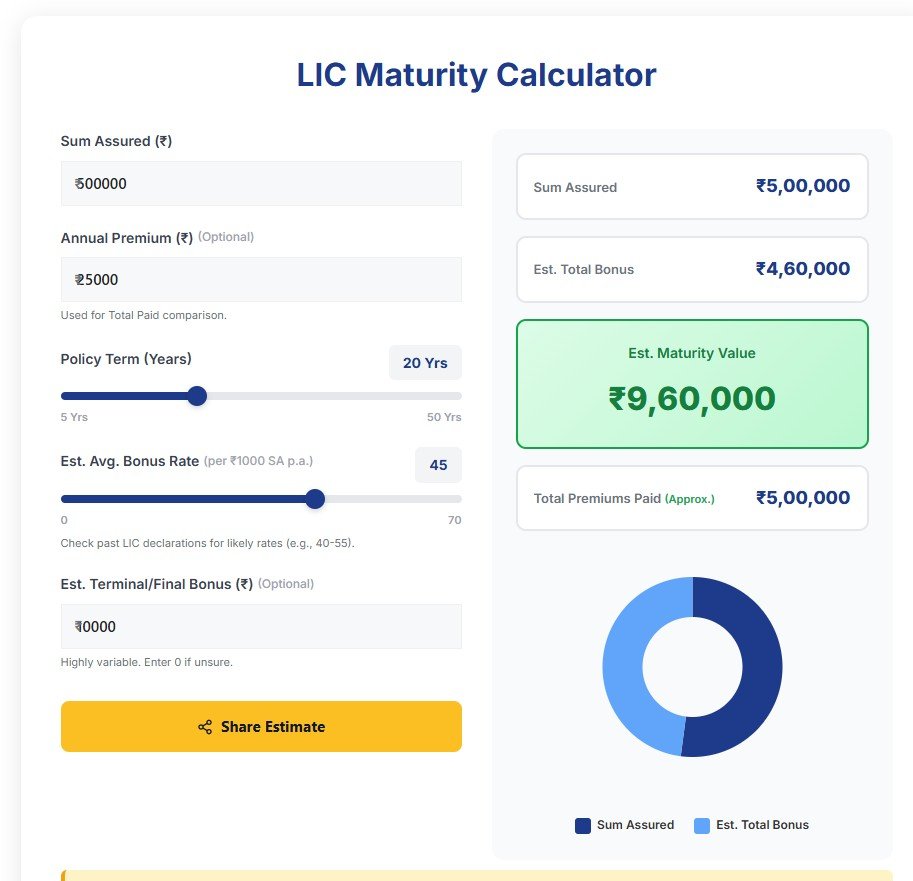913x881 pixels.
Task: Click the 20 Yrs policy term badge
Action: point(425,363)
